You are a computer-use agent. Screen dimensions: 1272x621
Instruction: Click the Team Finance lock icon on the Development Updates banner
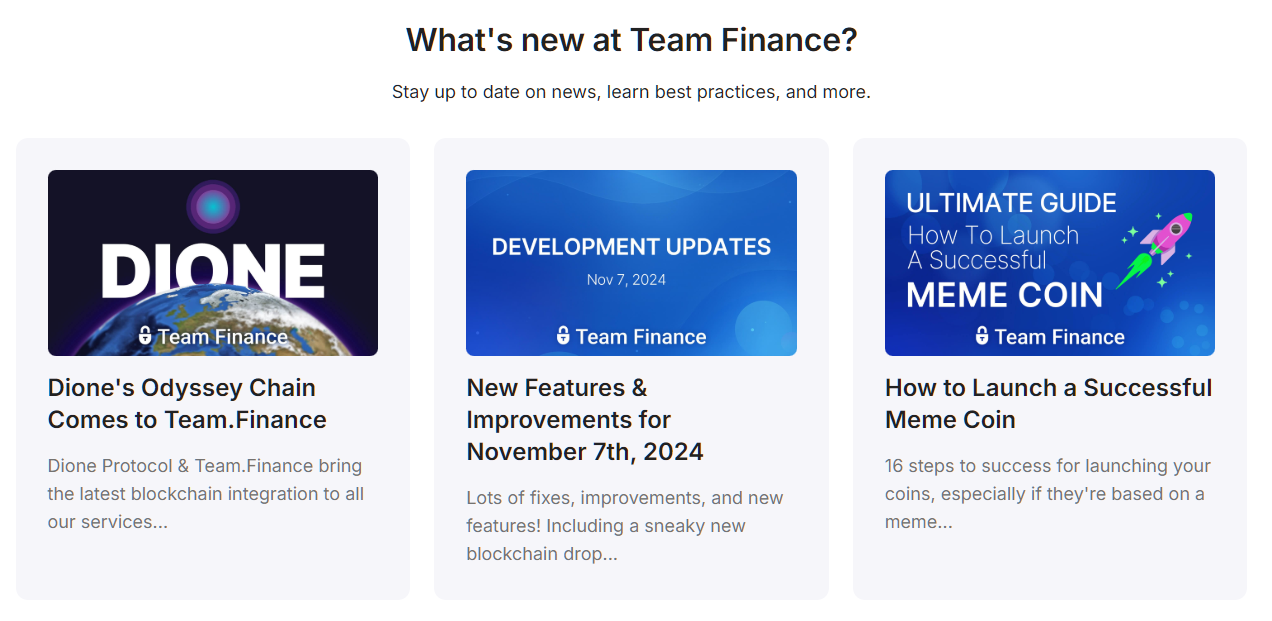(x=563, y=337)
